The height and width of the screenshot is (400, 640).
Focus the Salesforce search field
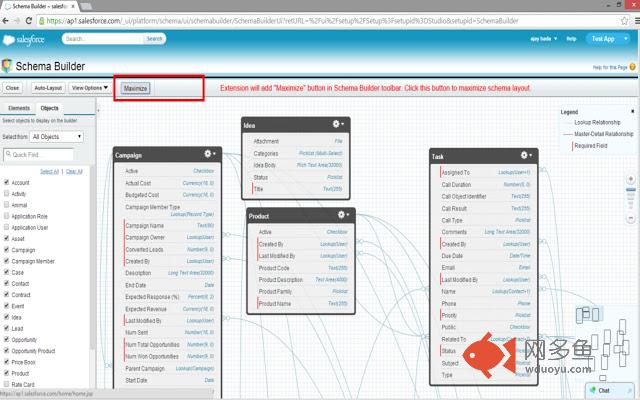[103, 39]
